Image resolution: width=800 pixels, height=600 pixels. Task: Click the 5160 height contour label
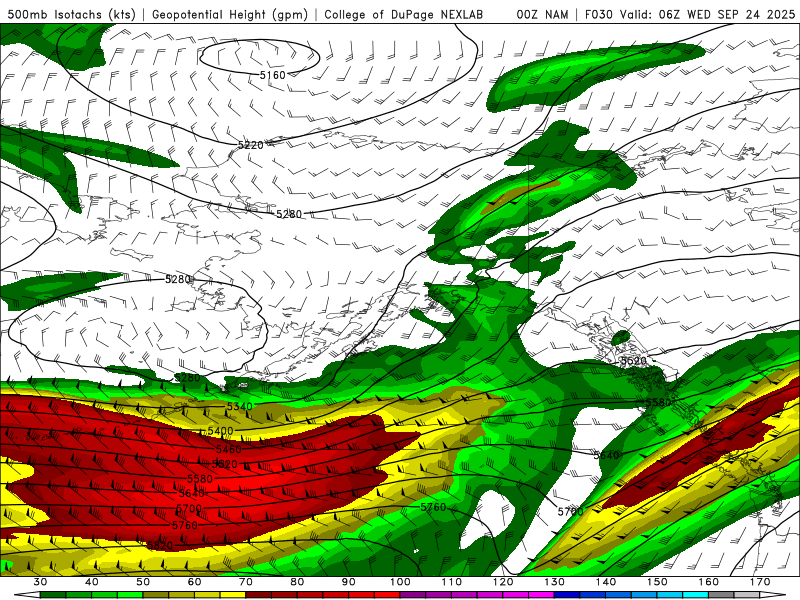pyautogui.click(x=272, y=76)
